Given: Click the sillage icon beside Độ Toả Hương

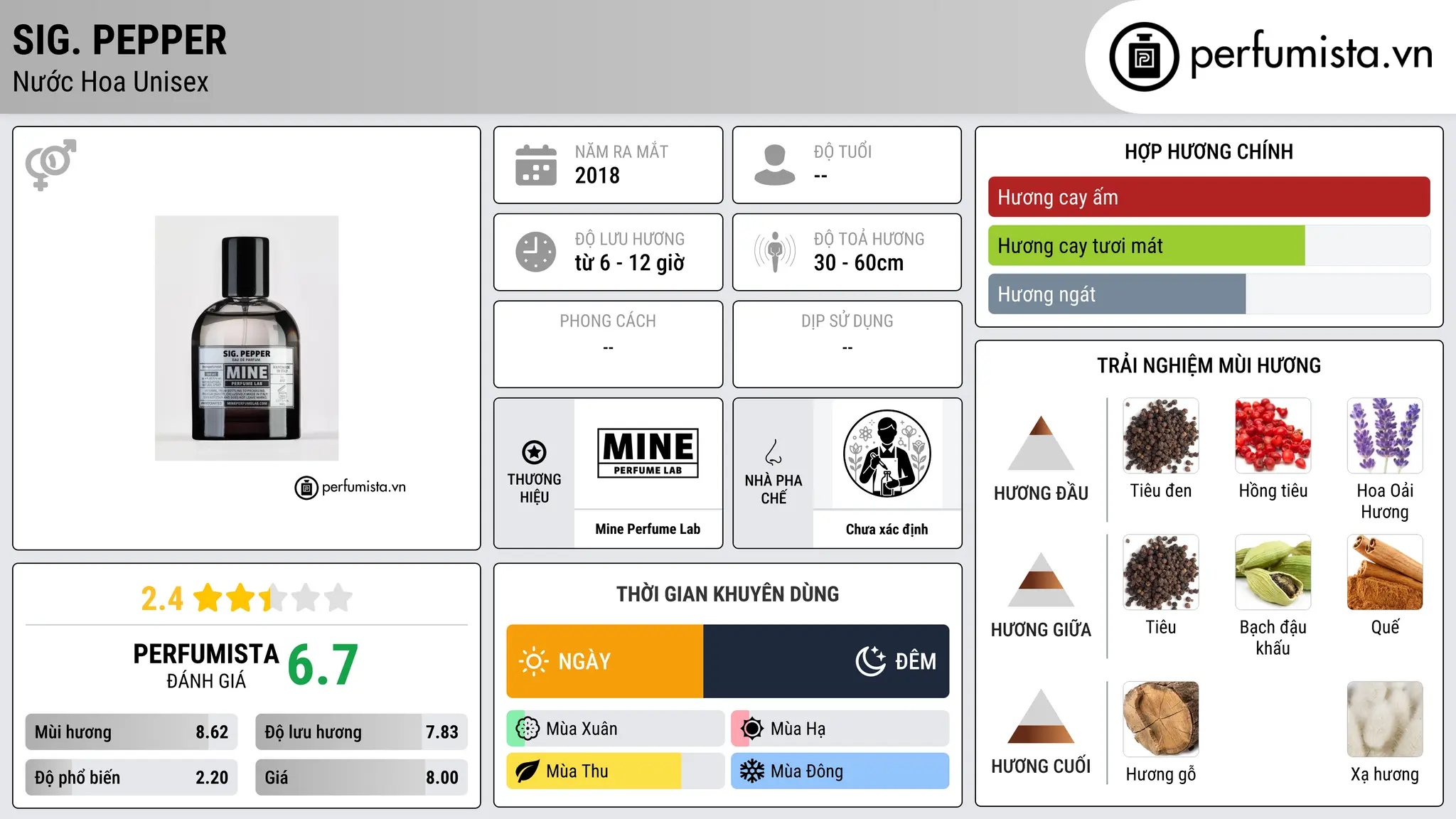Looking at the screenshot, I should pyautogui.click(x=775, y=252).
